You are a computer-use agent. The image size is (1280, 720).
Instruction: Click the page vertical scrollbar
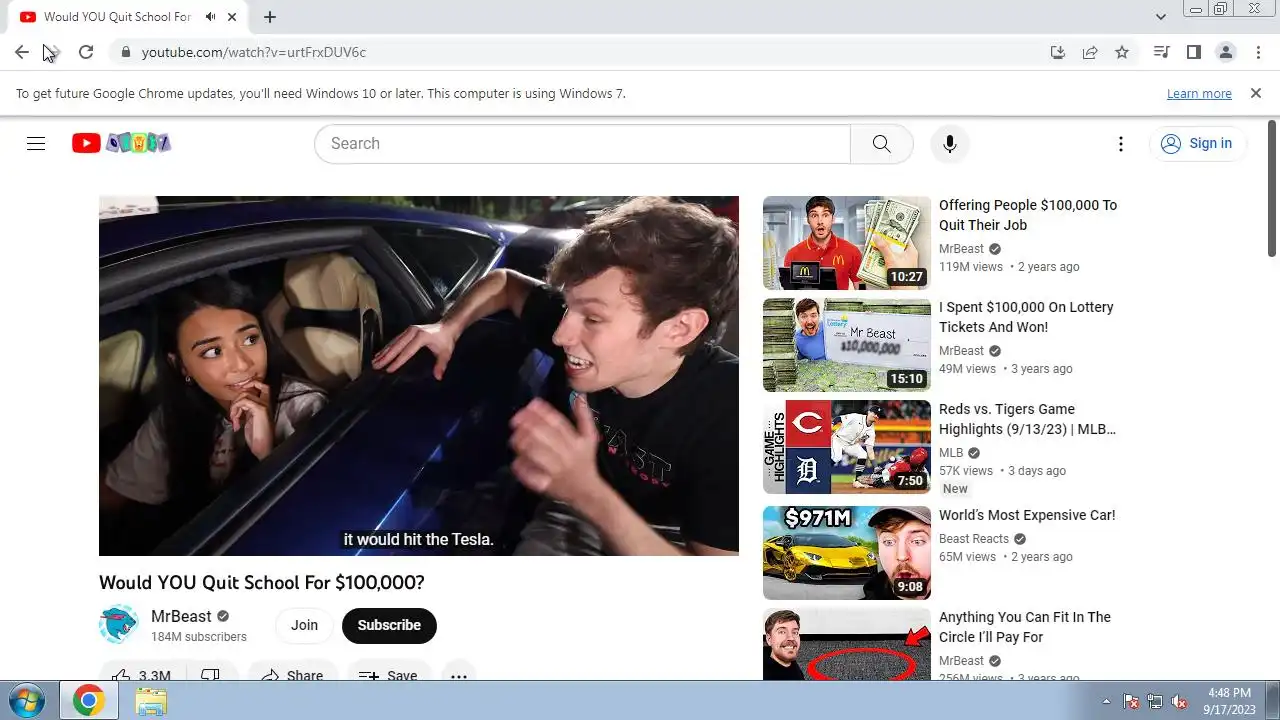(x=1272, y=190)
